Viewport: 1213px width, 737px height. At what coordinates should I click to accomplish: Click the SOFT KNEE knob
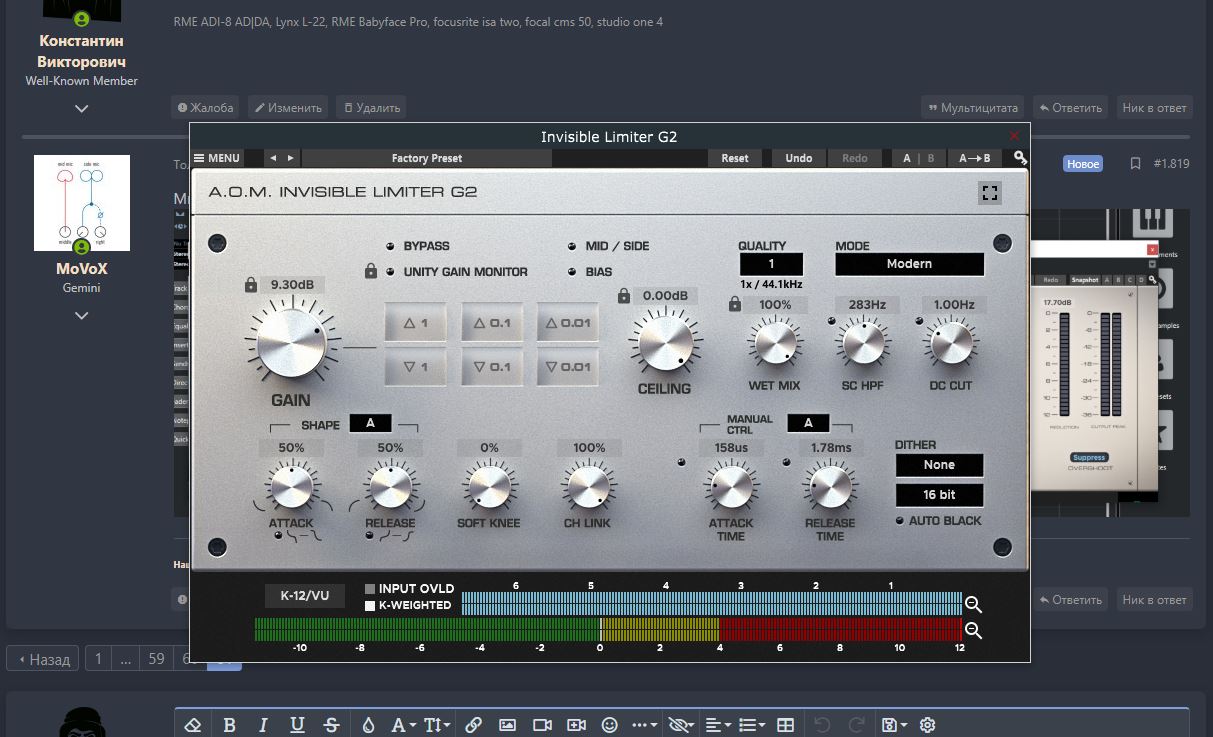pos(489,488)
